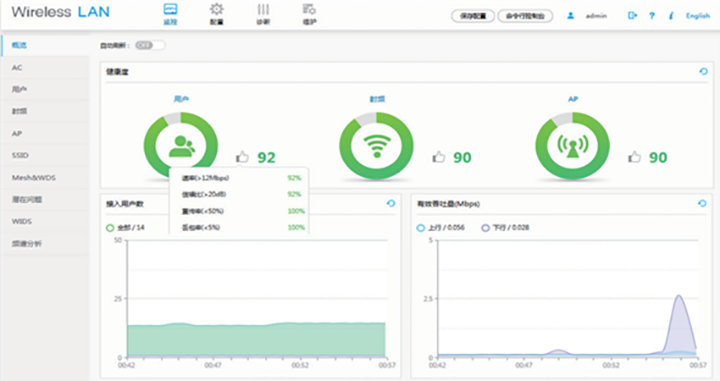The height and width of the screenshot is (381, 720).
Task: Click the AP antenna health donut icon
Action: coord(573,146)
